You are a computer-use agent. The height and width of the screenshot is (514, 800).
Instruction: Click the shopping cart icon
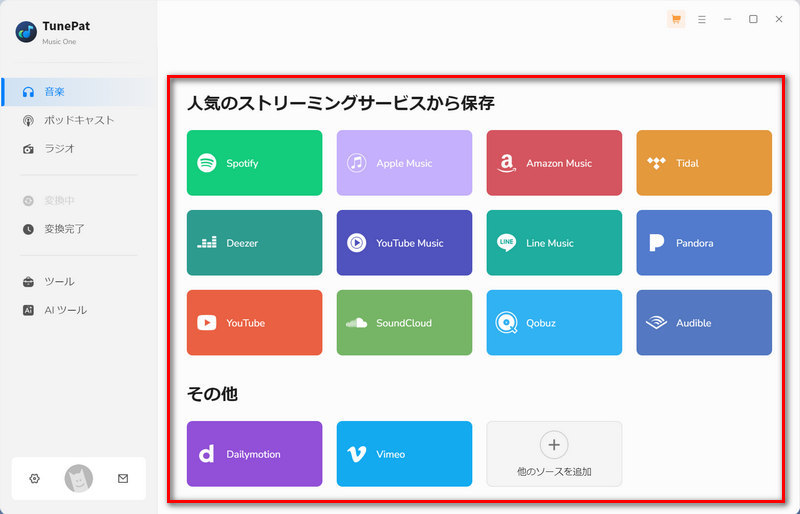click(676, 19)
